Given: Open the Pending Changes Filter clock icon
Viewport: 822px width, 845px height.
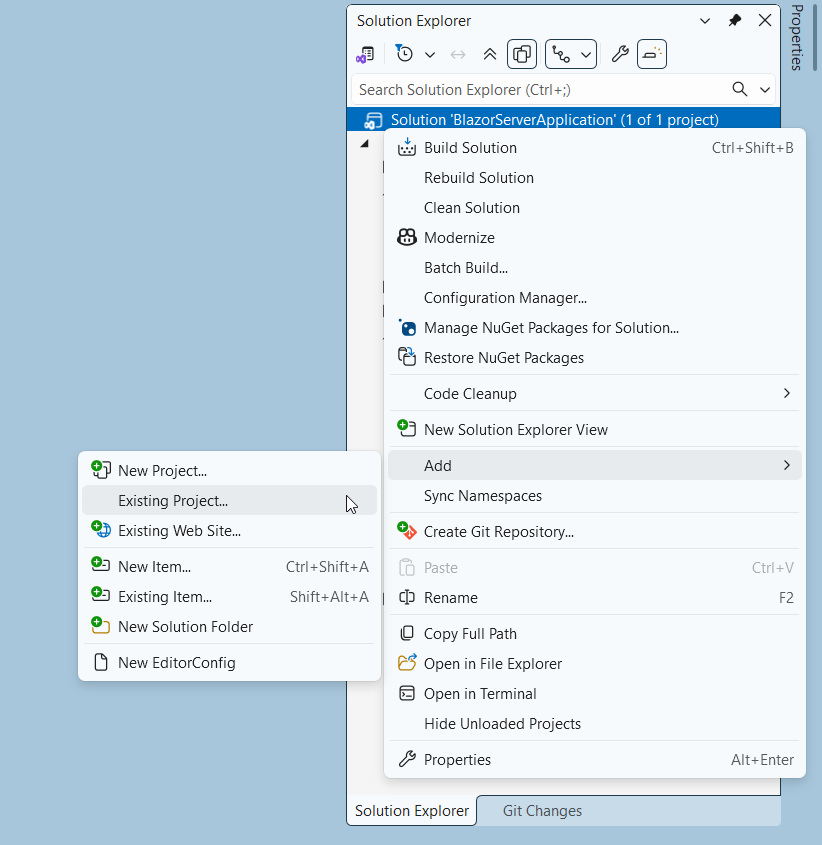Looking at the screenshot, I should [x=404, y=54].
